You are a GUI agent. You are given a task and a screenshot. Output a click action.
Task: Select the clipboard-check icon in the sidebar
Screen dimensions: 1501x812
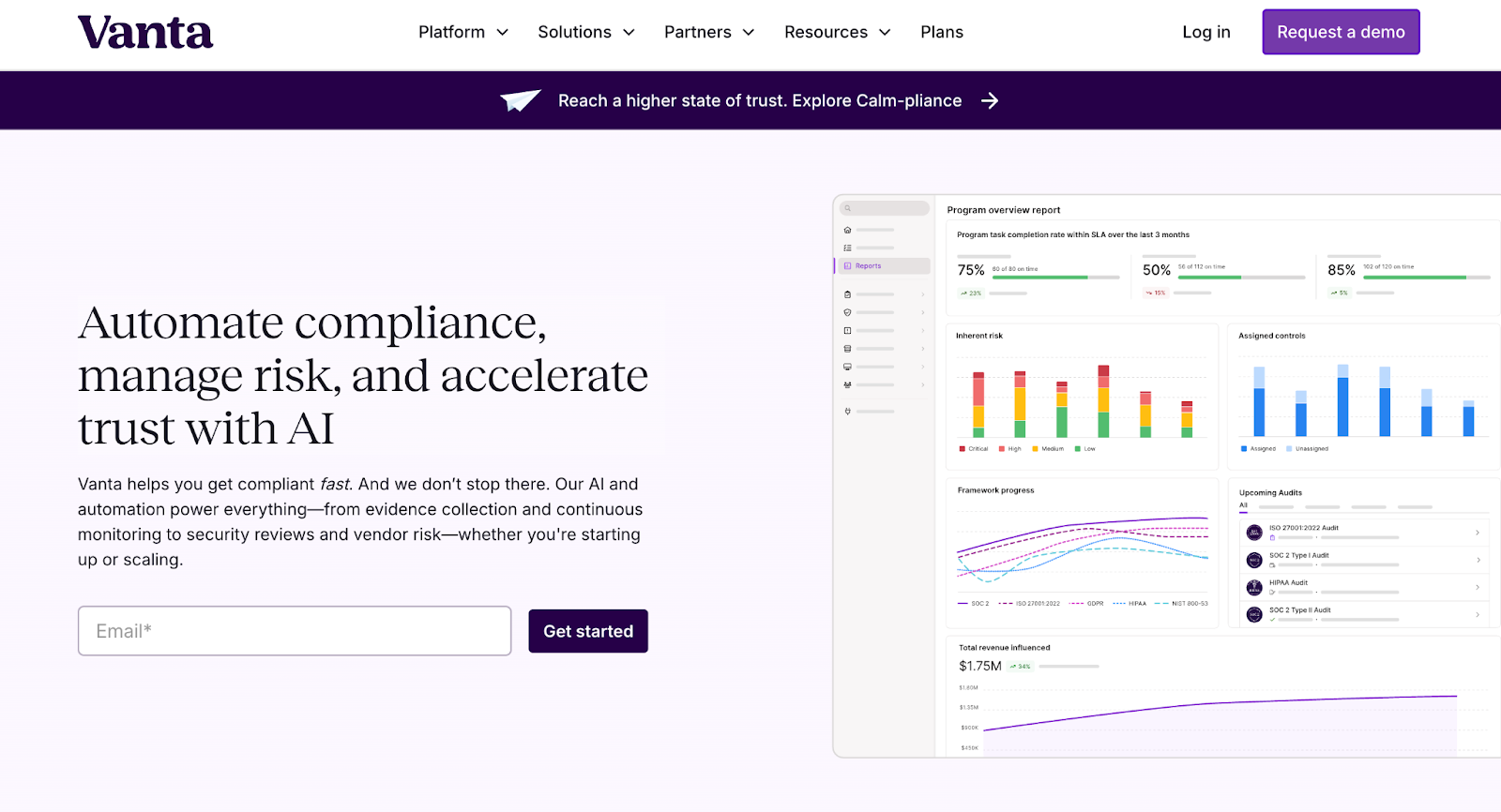(x=847, y=294)
